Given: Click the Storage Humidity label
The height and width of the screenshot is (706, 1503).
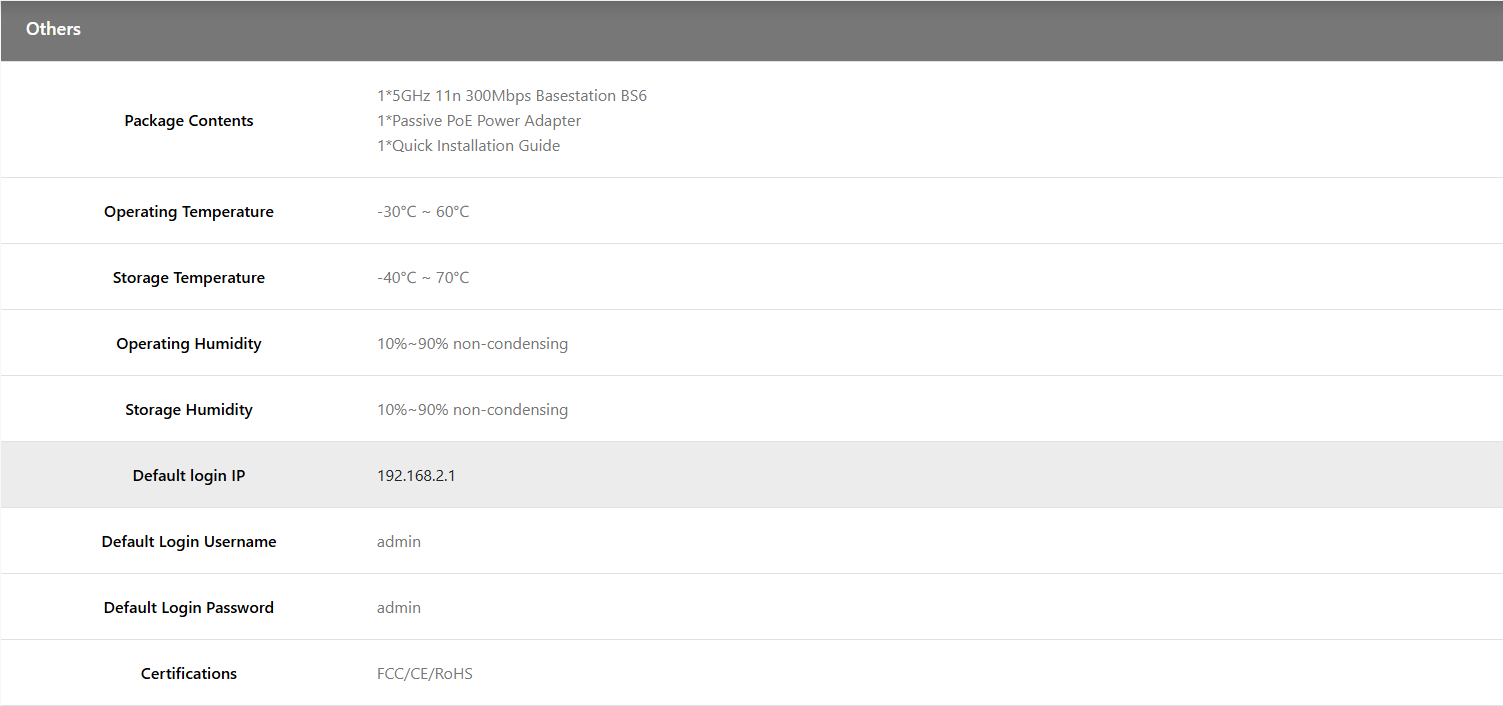Looking at the screenshot, I should (189, 410).
